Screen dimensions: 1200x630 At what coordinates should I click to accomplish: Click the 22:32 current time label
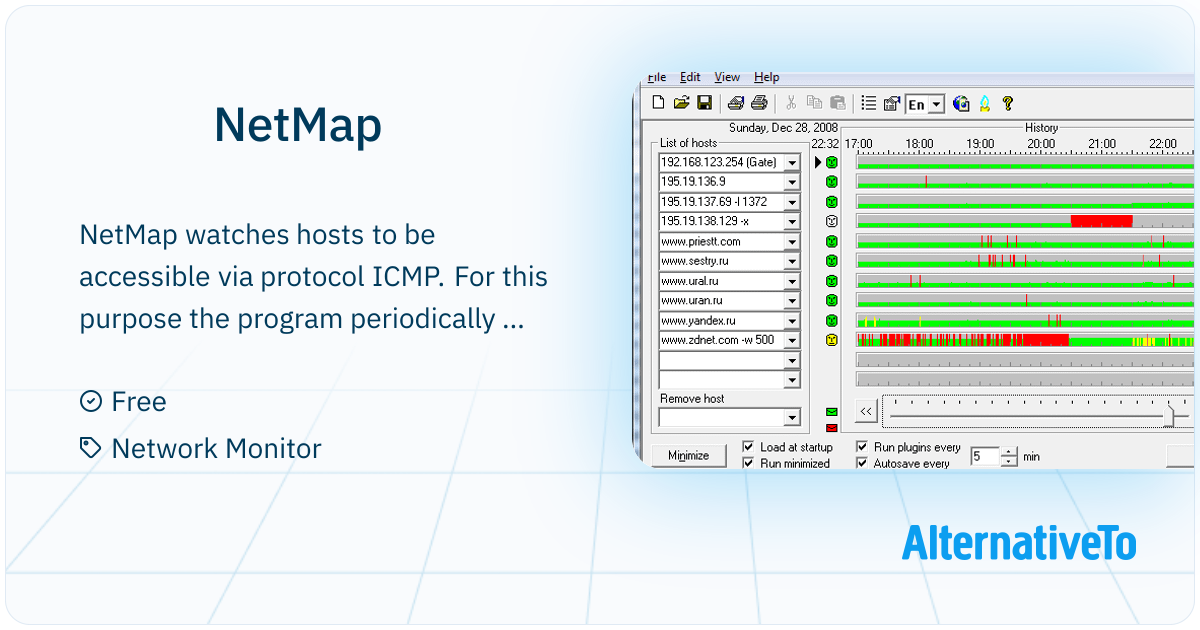(825, 144)
